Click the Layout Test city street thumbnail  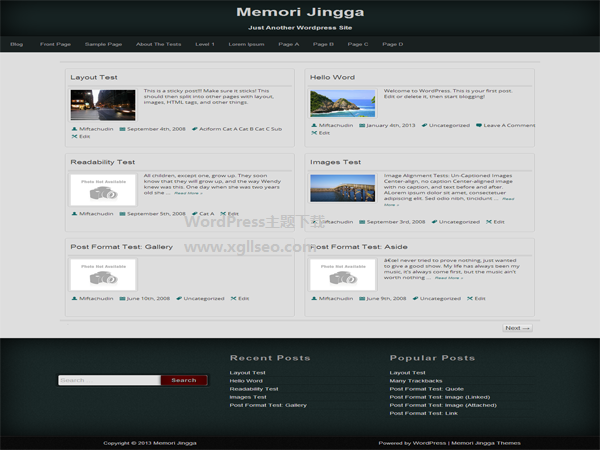[103, 105]
